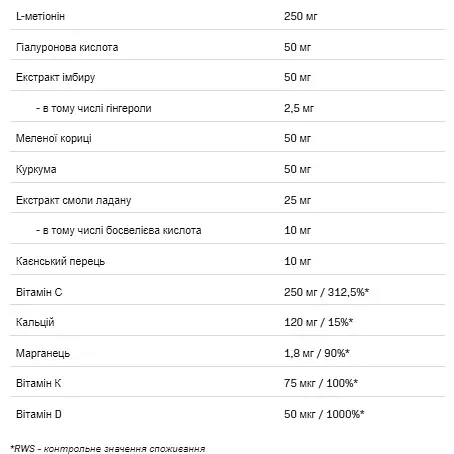454x454 pixels.
Task: Click the Каєнський перець ingredient label
Action: [x=60, y=261]
